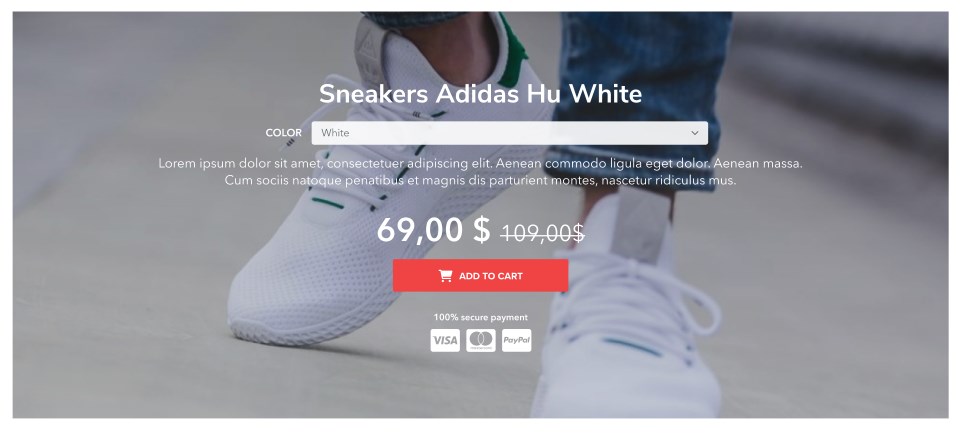Expand the Color dropdown chevron arrow

pos(695,133)
